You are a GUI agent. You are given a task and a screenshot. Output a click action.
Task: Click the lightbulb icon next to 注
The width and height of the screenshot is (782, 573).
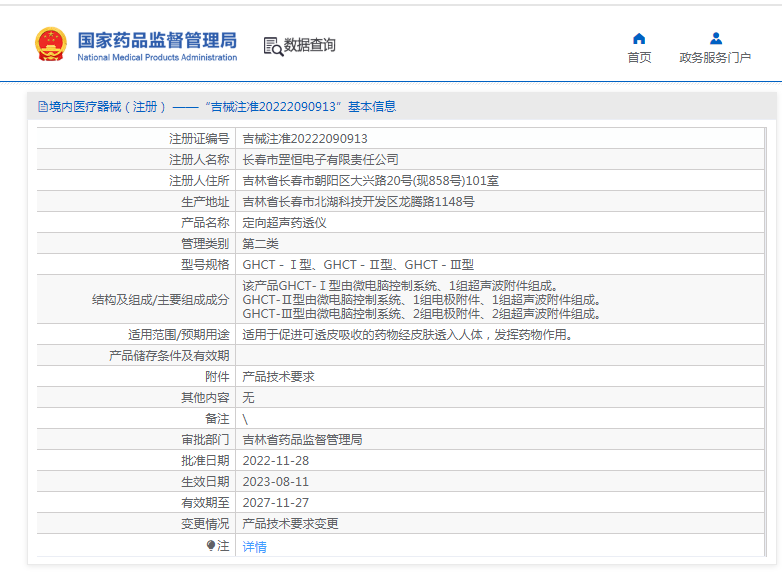pos(211,546)
